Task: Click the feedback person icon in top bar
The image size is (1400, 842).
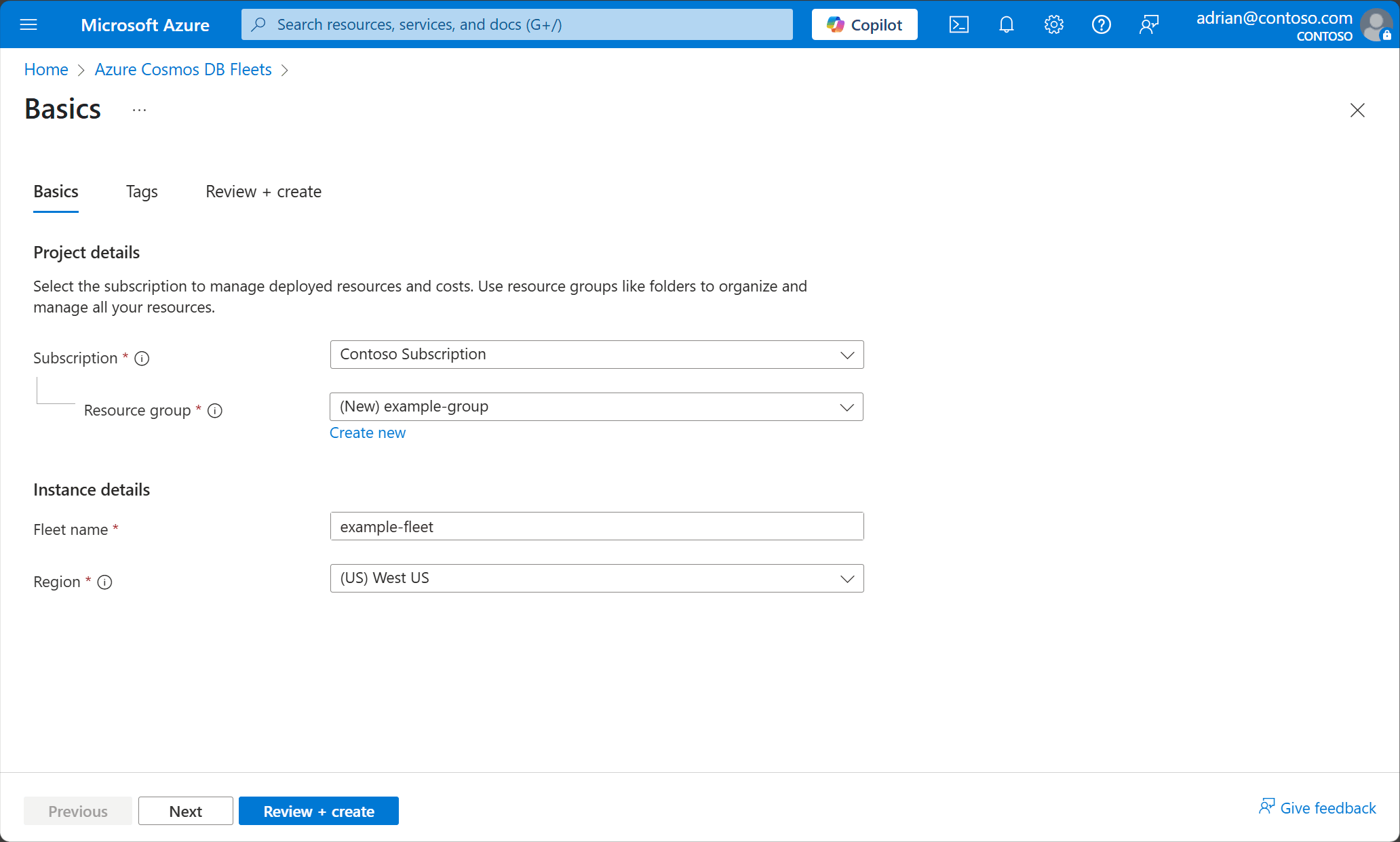Action: click(x=1149, y=24)
